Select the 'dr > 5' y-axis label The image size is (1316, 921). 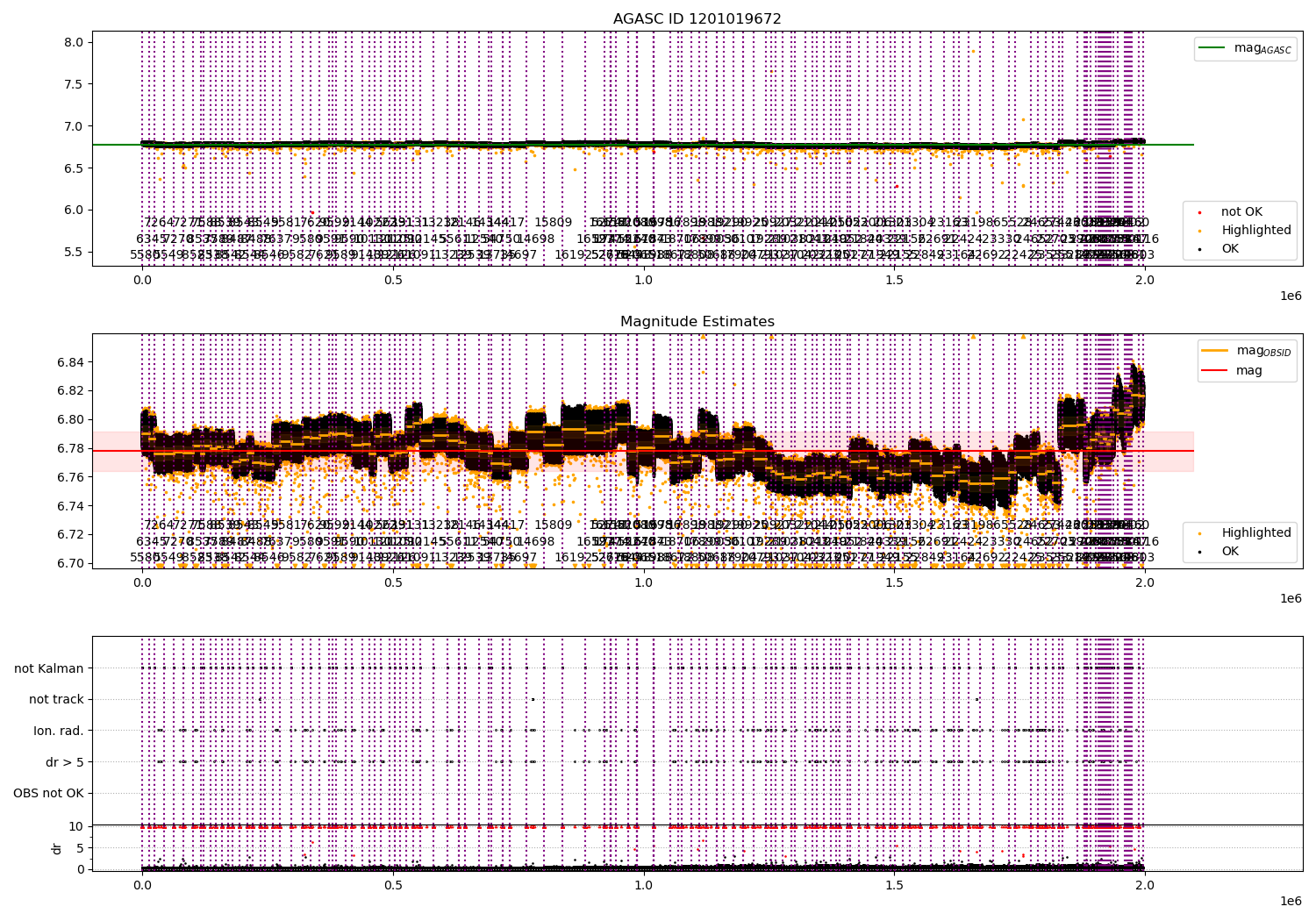65,762
